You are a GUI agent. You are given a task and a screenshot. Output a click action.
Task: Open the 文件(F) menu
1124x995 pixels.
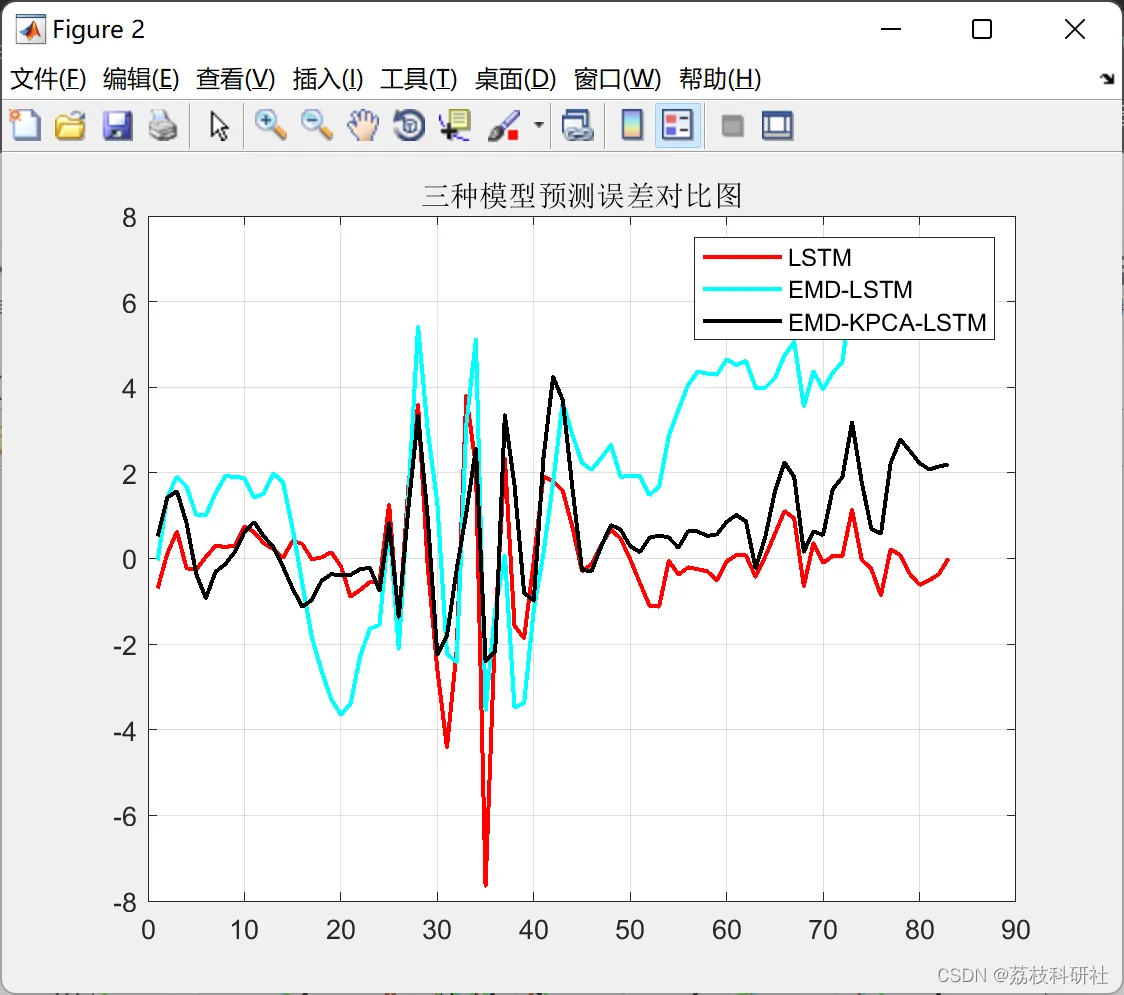point(48,79)
